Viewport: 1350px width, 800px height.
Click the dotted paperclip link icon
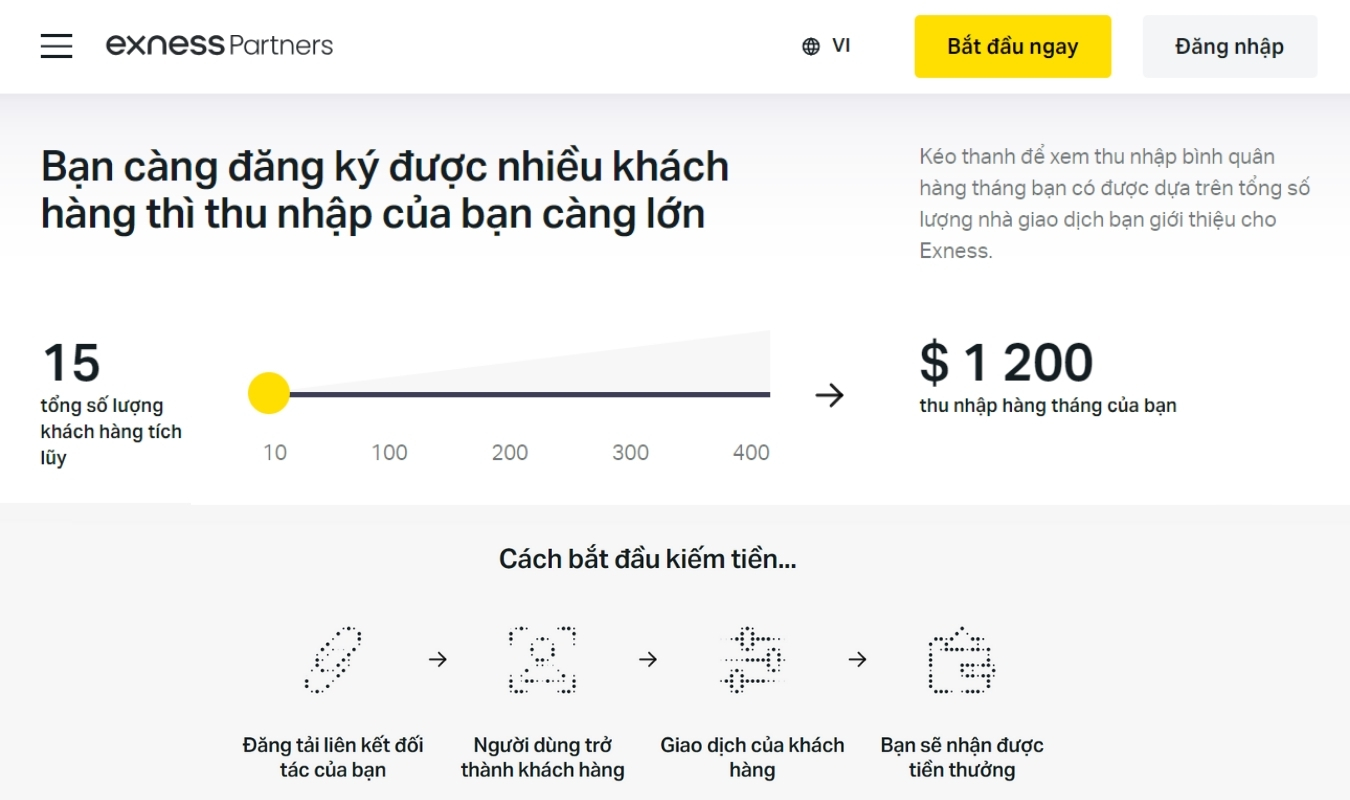pos(333,660)
